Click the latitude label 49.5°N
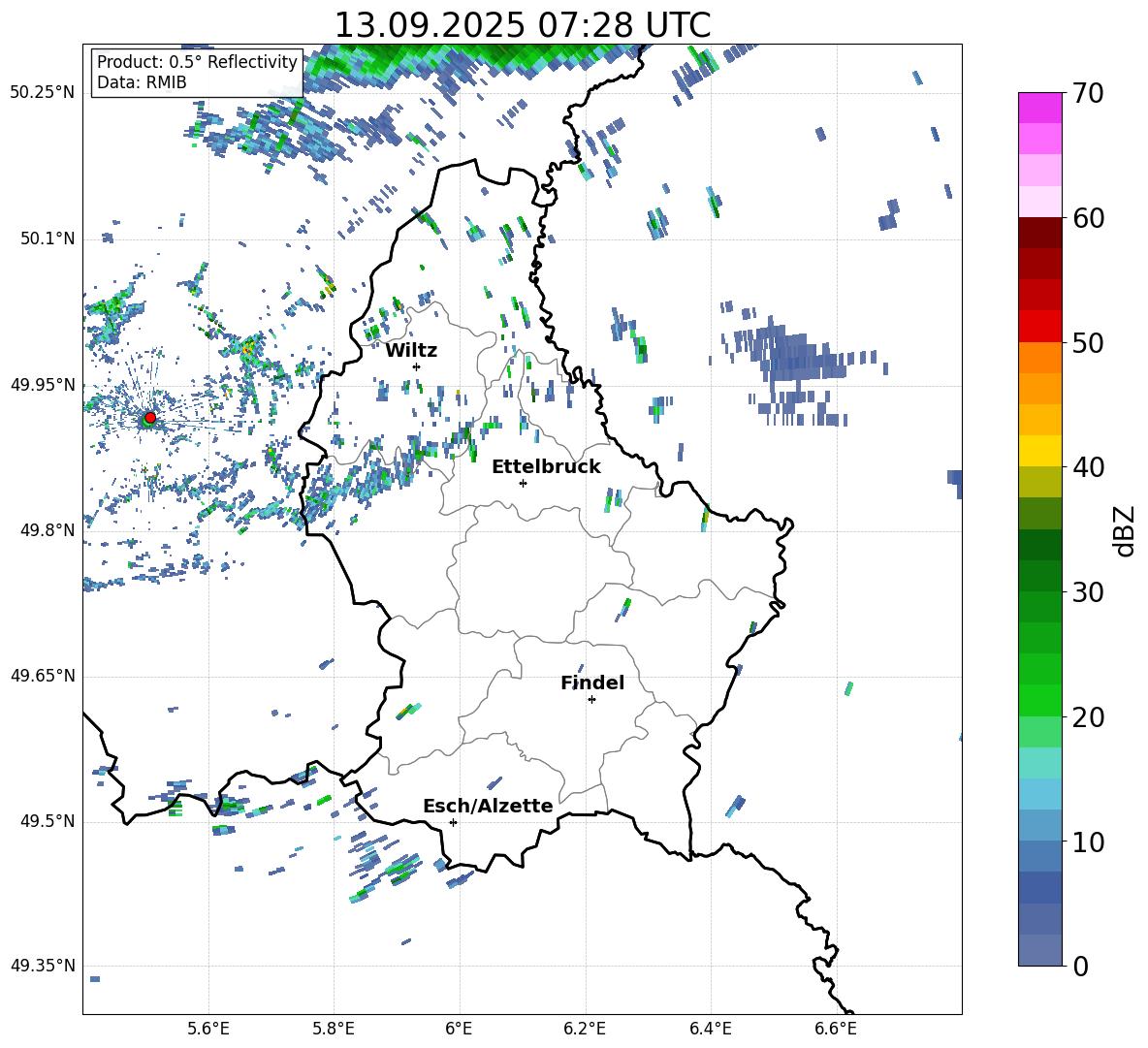Viewport: 1148px width, 1048px height. click(x=47, y=822)
